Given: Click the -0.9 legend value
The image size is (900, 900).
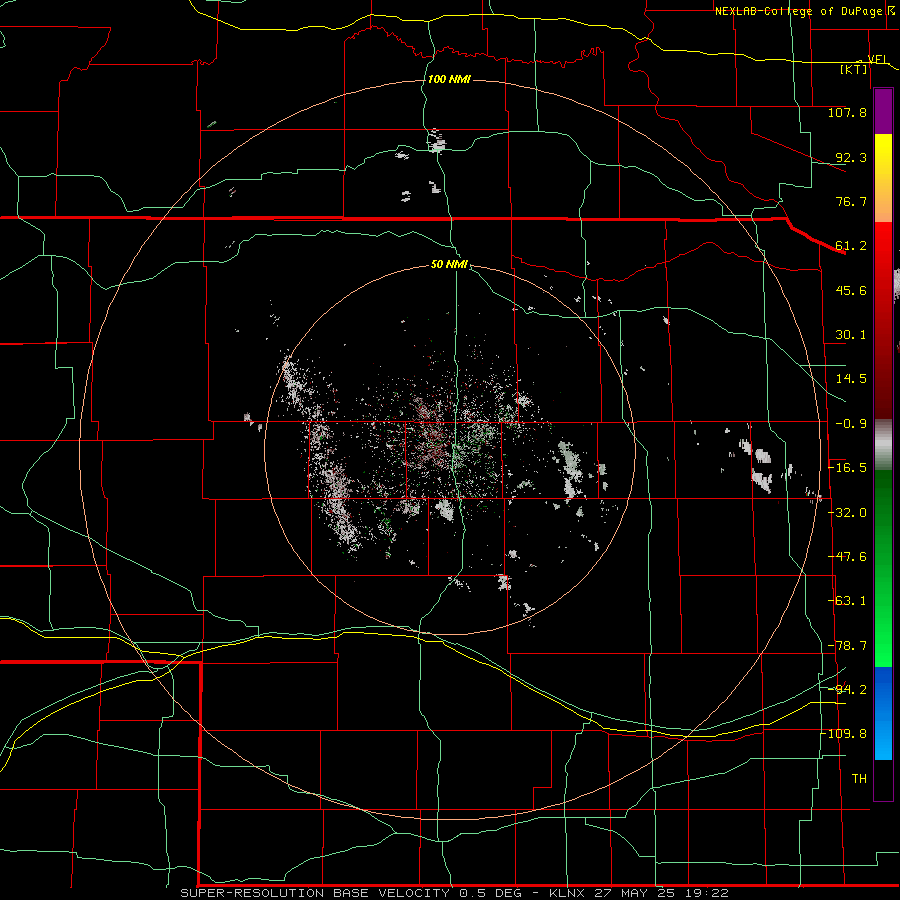Looking at the screenshot, I should tap(851, 424).
